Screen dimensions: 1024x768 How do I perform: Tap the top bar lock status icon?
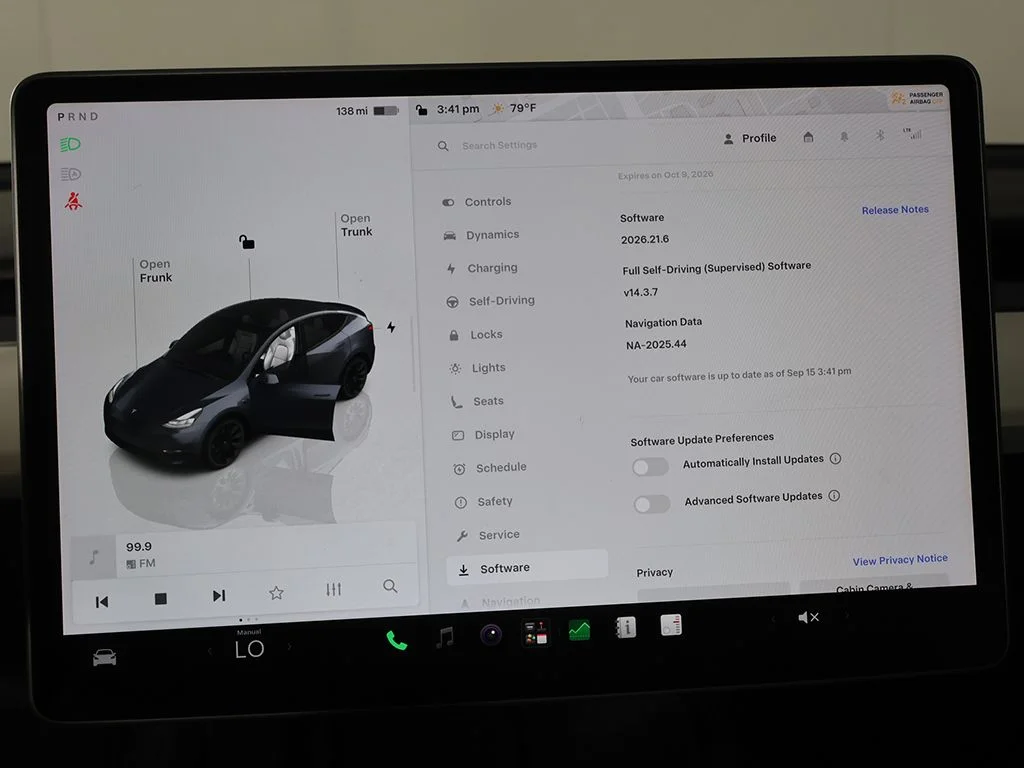[422, 110]
